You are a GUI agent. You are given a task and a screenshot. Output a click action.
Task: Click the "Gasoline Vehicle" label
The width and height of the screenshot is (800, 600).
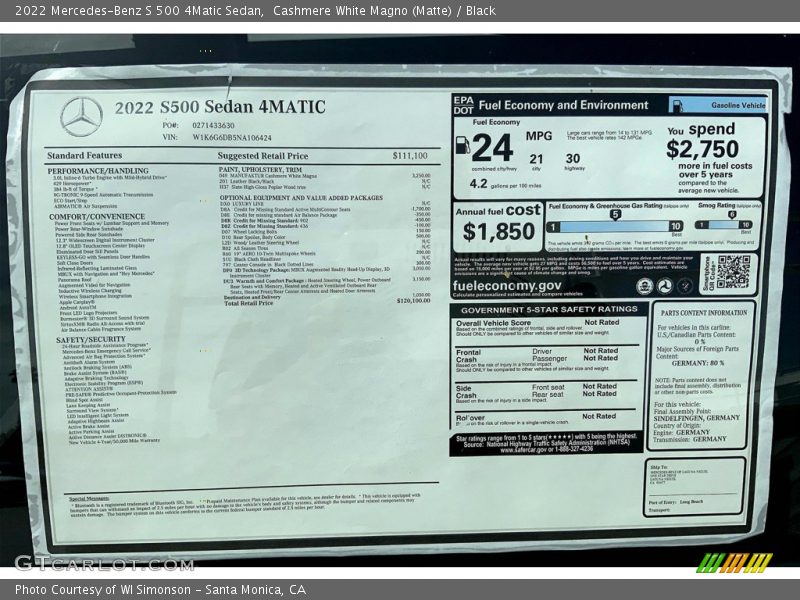point(738,106)
